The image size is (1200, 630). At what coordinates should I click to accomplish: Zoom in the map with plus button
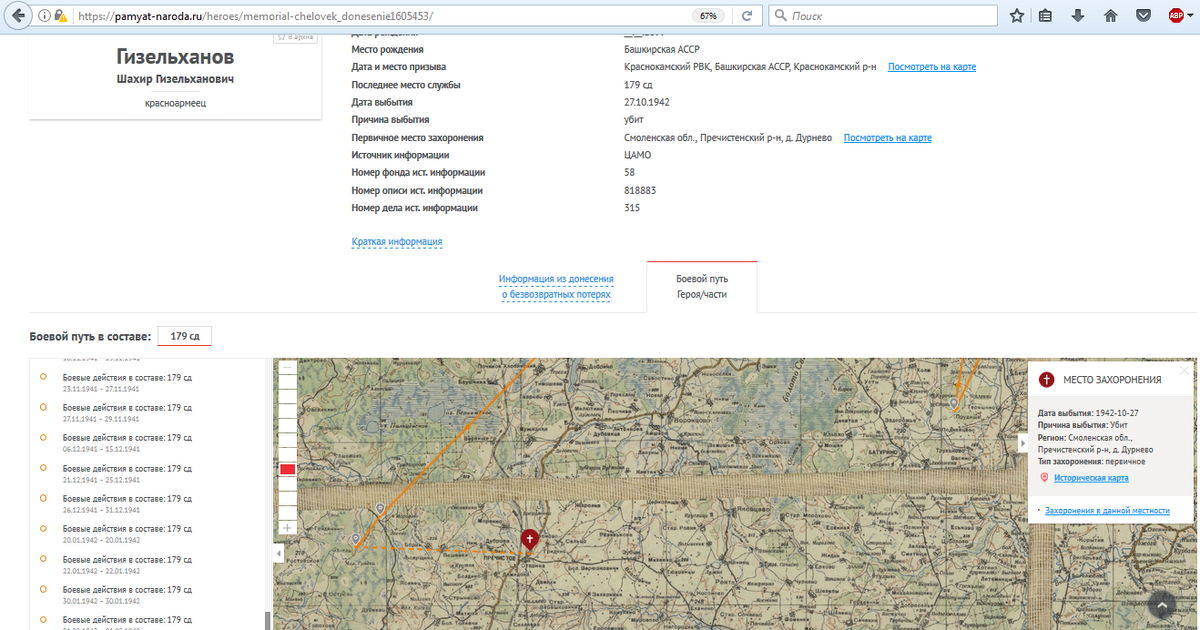pos(287,527)
